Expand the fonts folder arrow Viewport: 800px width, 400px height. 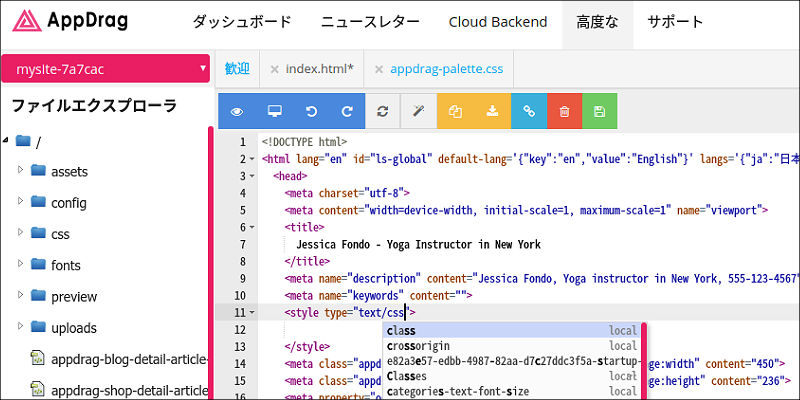(20, 263)
